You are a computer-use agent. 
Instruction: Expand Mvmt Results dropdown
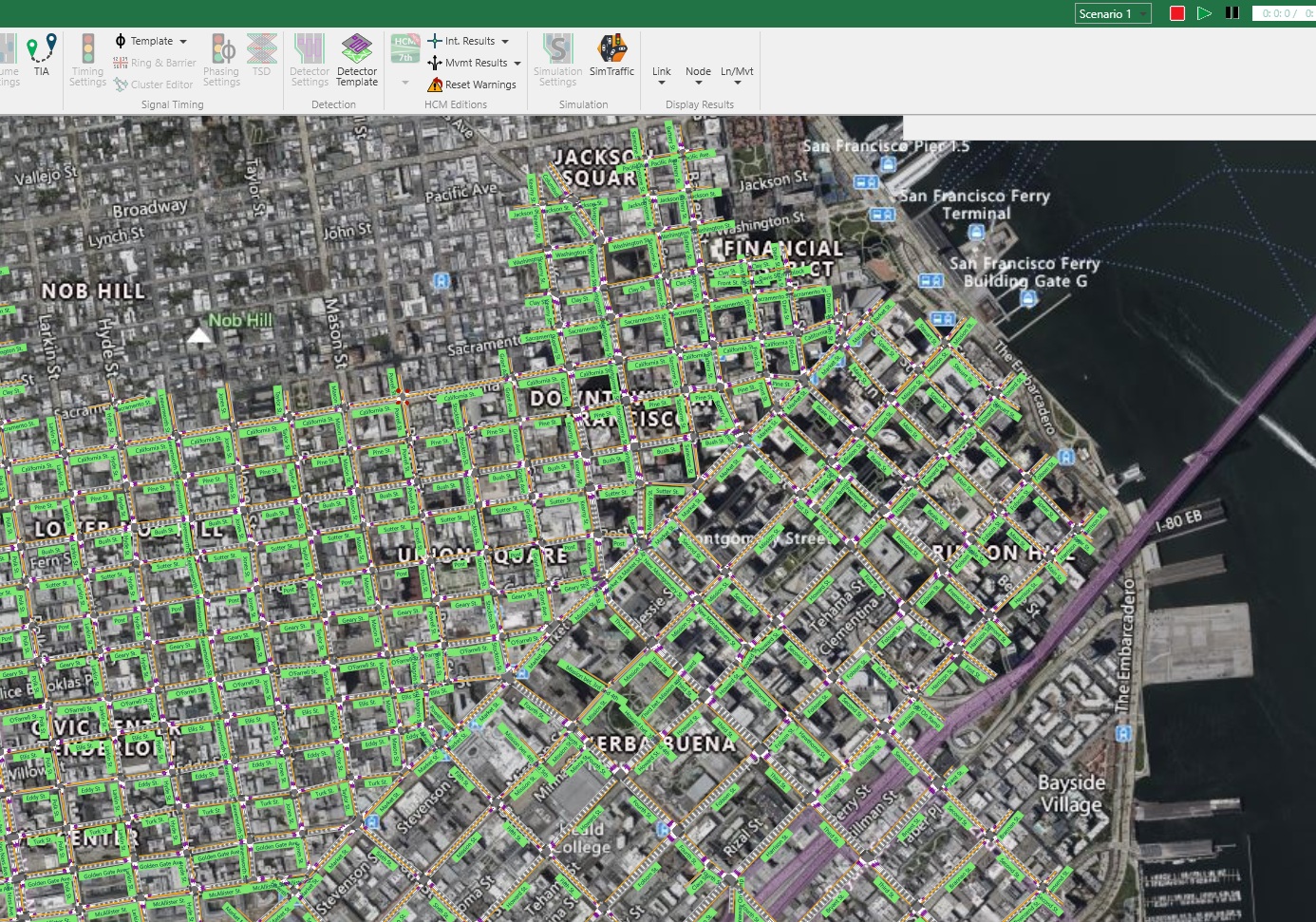click(517, 64)
